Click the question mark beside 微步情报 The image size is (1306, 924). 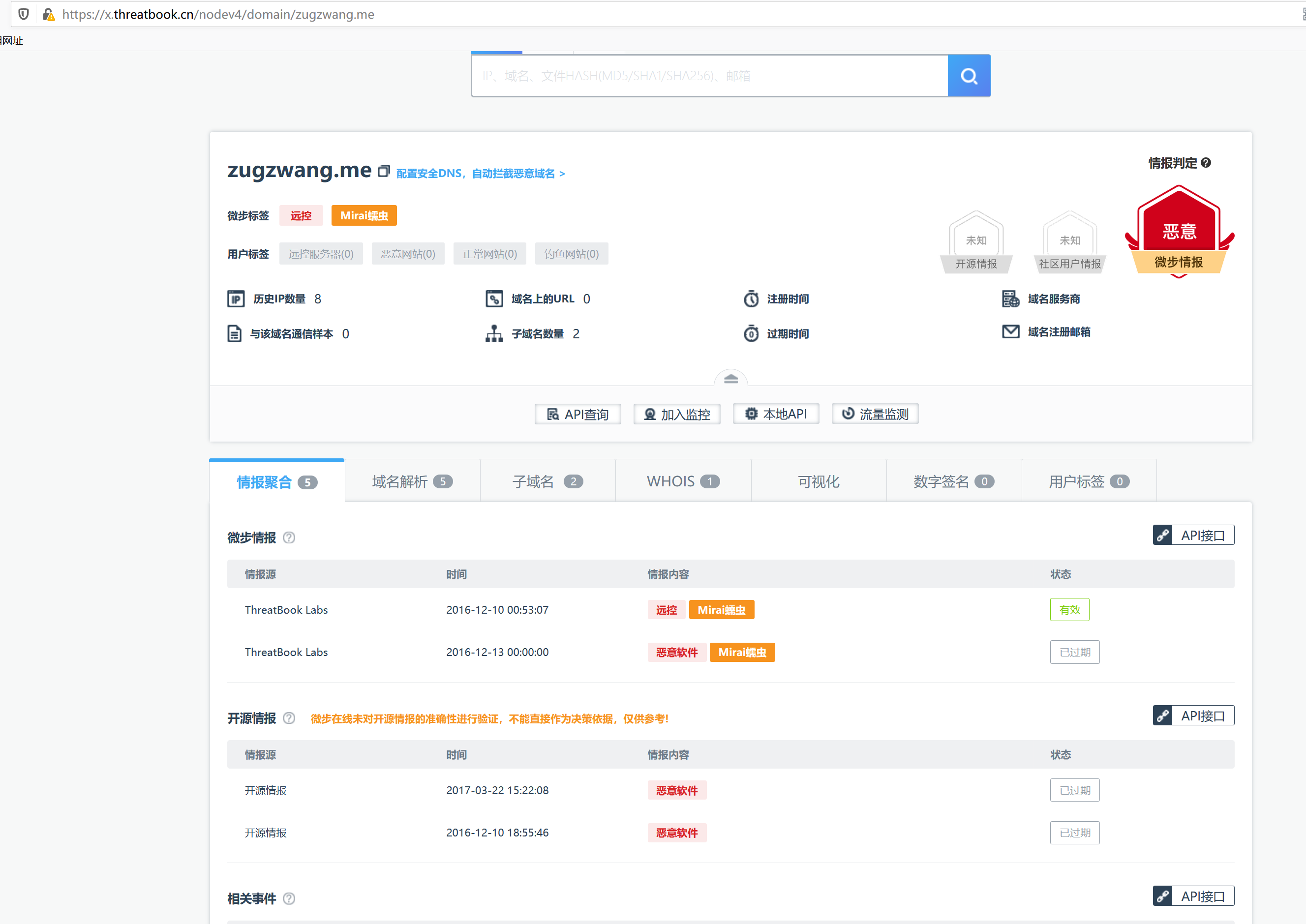pyautogui.click(x=289, y=537)
